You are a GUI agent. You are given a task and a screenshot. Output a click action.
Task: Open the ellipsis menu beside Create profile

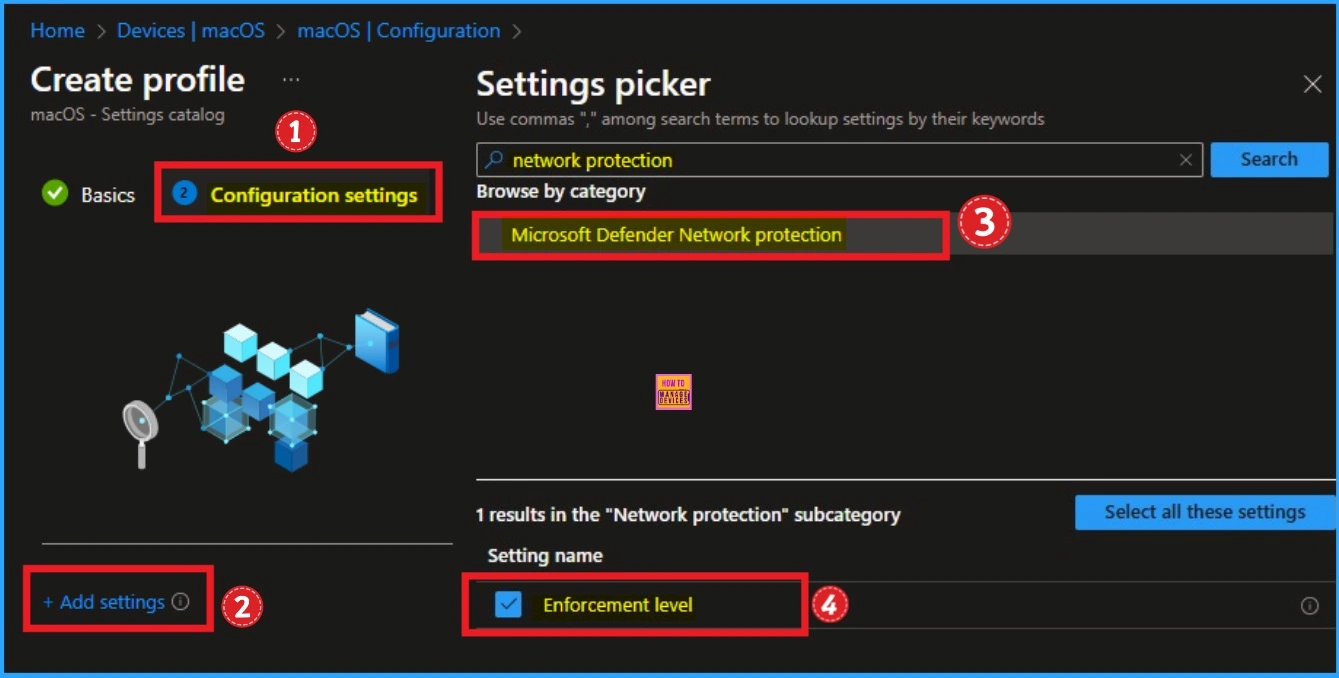click(289, 79)
